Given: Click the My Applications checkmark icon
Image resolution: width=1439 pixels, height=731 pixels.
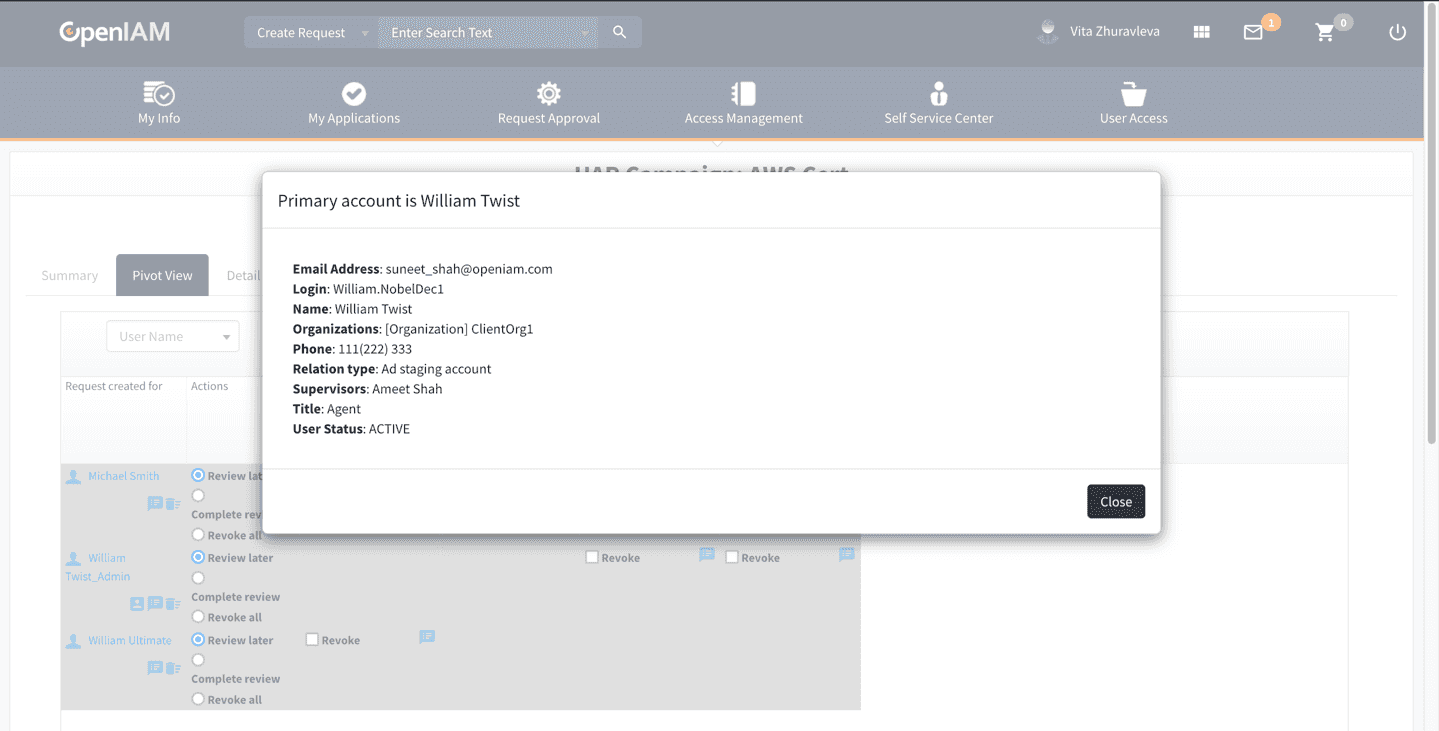Looking at the screenshot, I should pyautogui.click(x=354, y=94).
